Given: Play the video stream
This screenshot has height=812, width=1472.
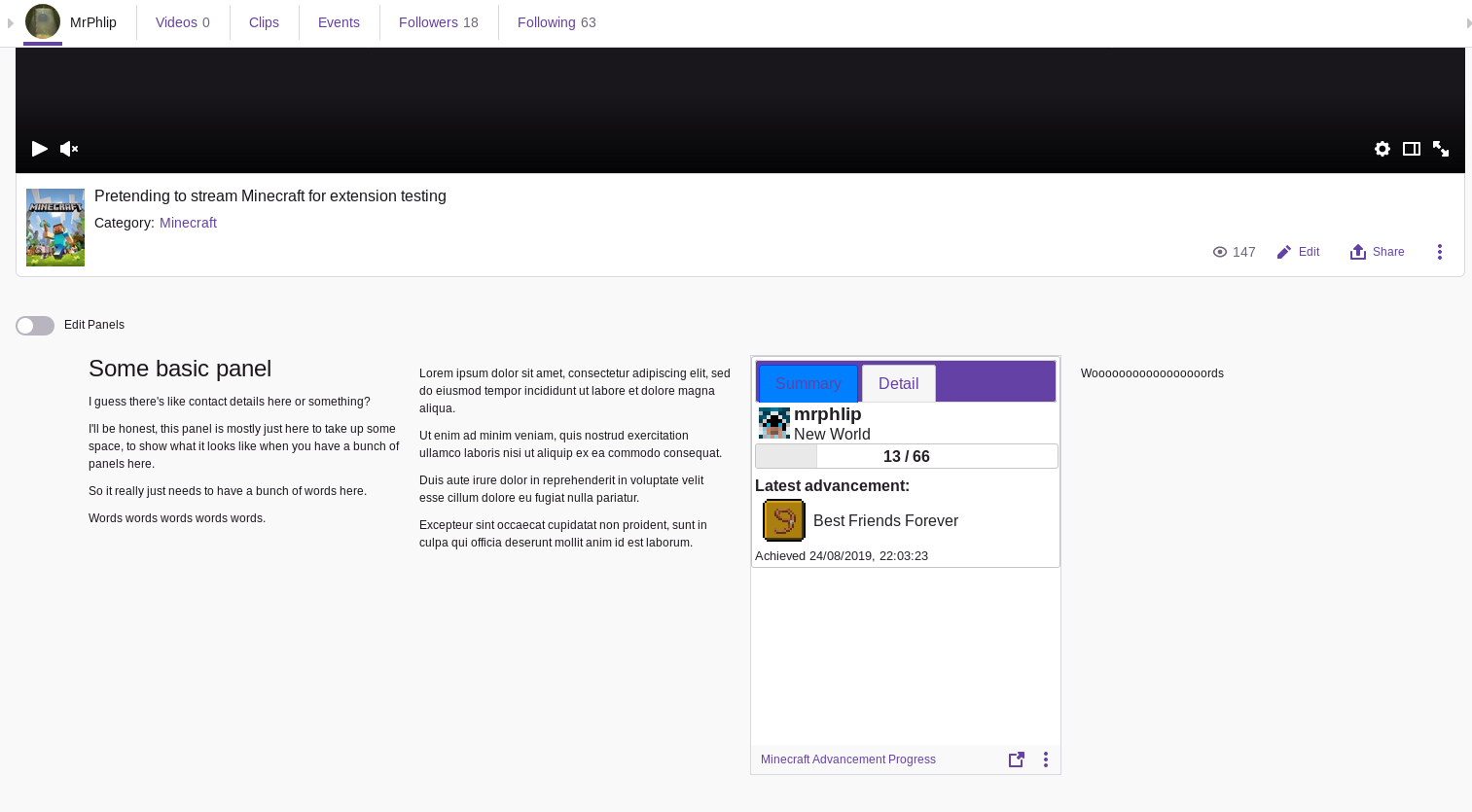Looking at the screenshot, I should 40,149.
